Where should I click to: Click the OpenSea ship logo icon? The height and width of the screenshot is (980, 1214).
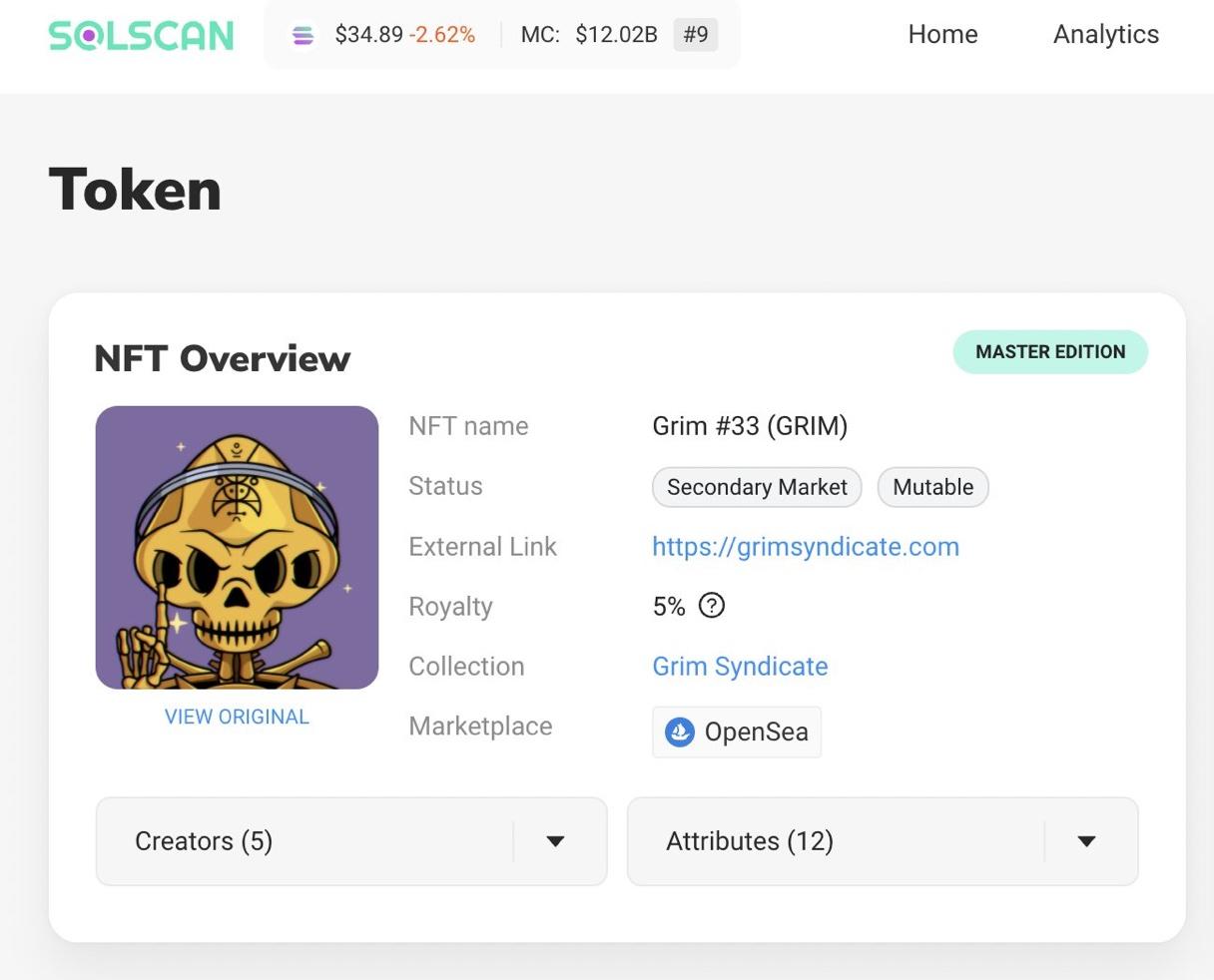(680, 732)
